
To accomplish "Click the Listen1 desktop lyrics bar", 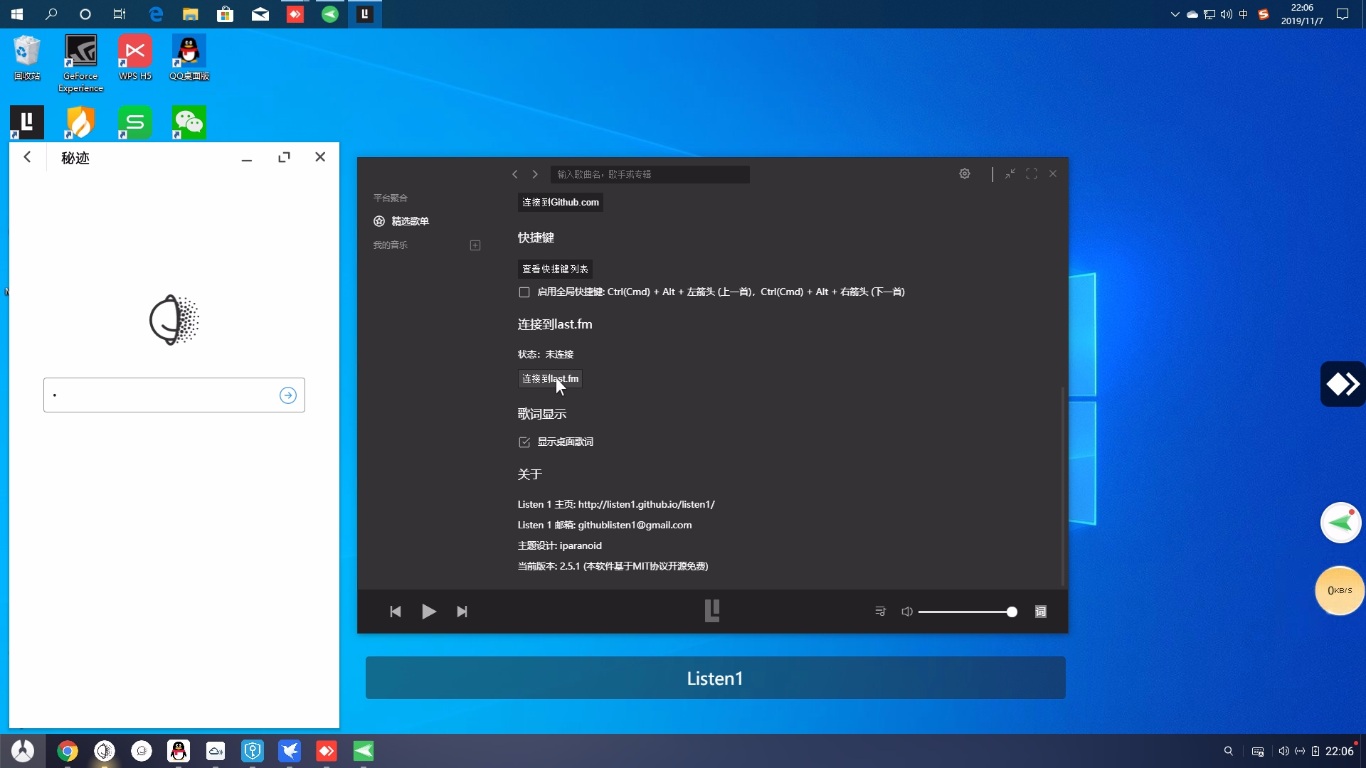I will point(715,678).
